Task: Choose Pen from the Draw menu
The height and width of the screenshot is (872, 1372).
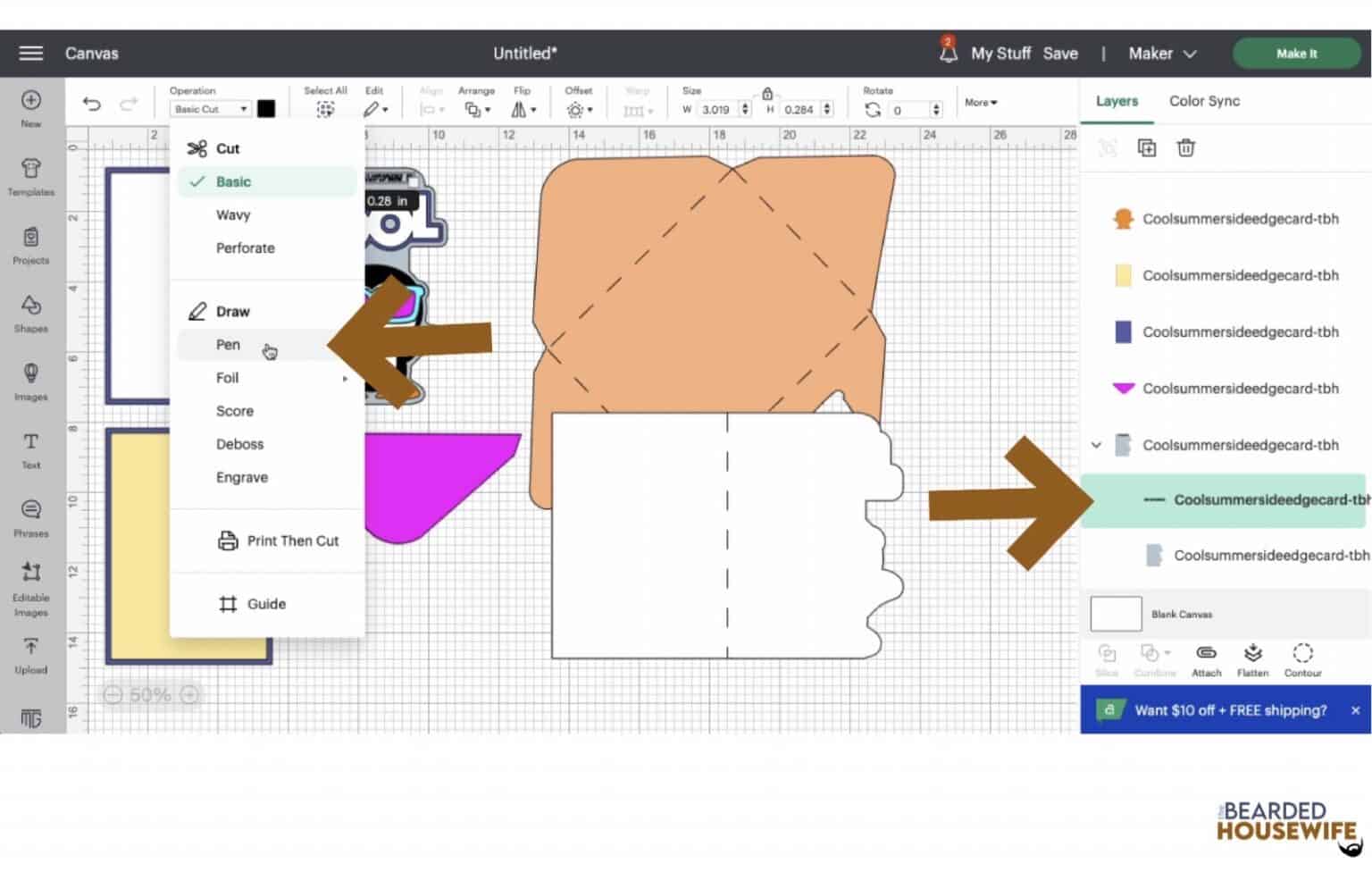Action: [228, 345]
